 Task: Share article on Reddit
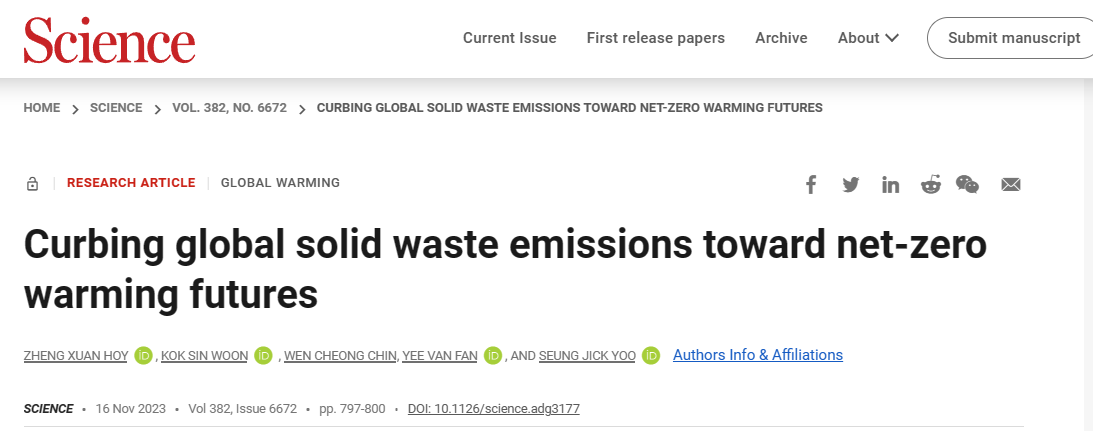(x=930, y=185)
